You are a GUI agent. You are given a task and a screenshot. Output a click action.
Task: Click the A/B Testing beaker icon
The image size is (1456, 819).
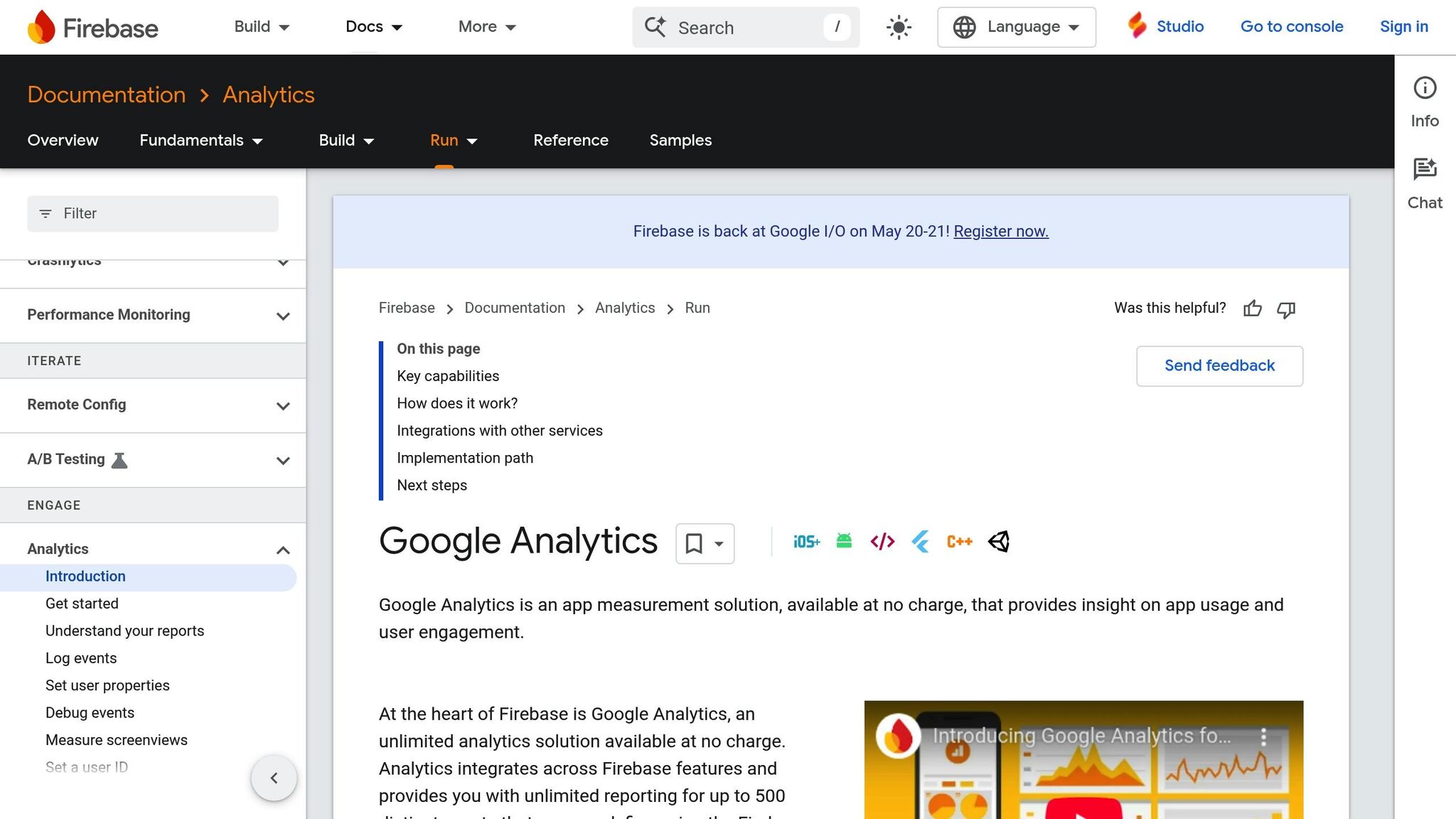pyautogui.click(x=119, y=460)
